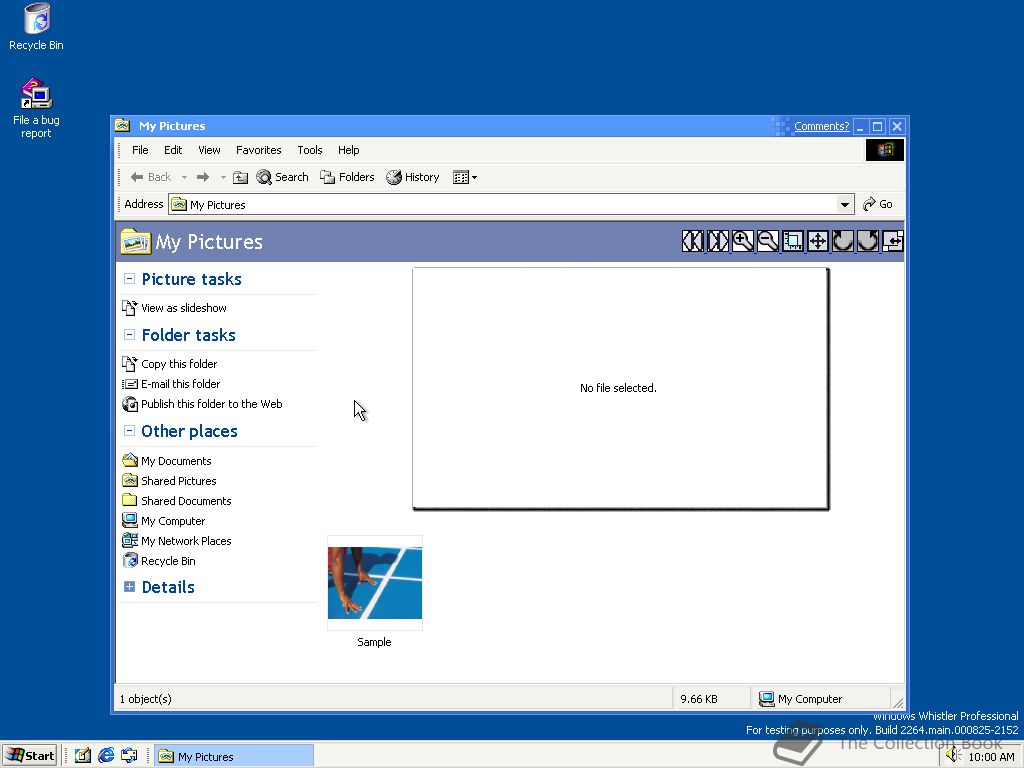The height and width of the screenshot is (768, 1024).
Task: Open the Tools menu
Action: [x=310, y=150]
